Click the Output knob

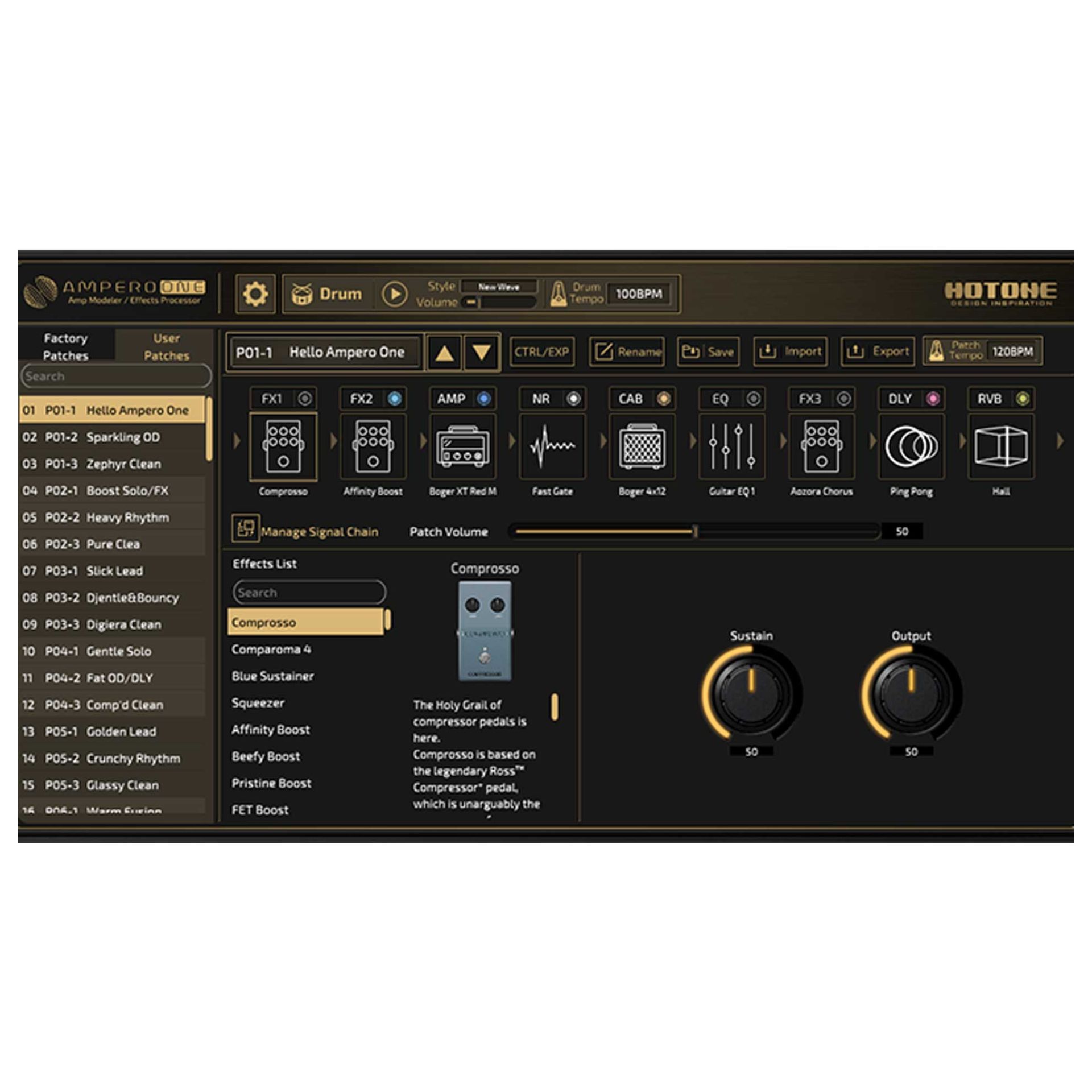911,693
